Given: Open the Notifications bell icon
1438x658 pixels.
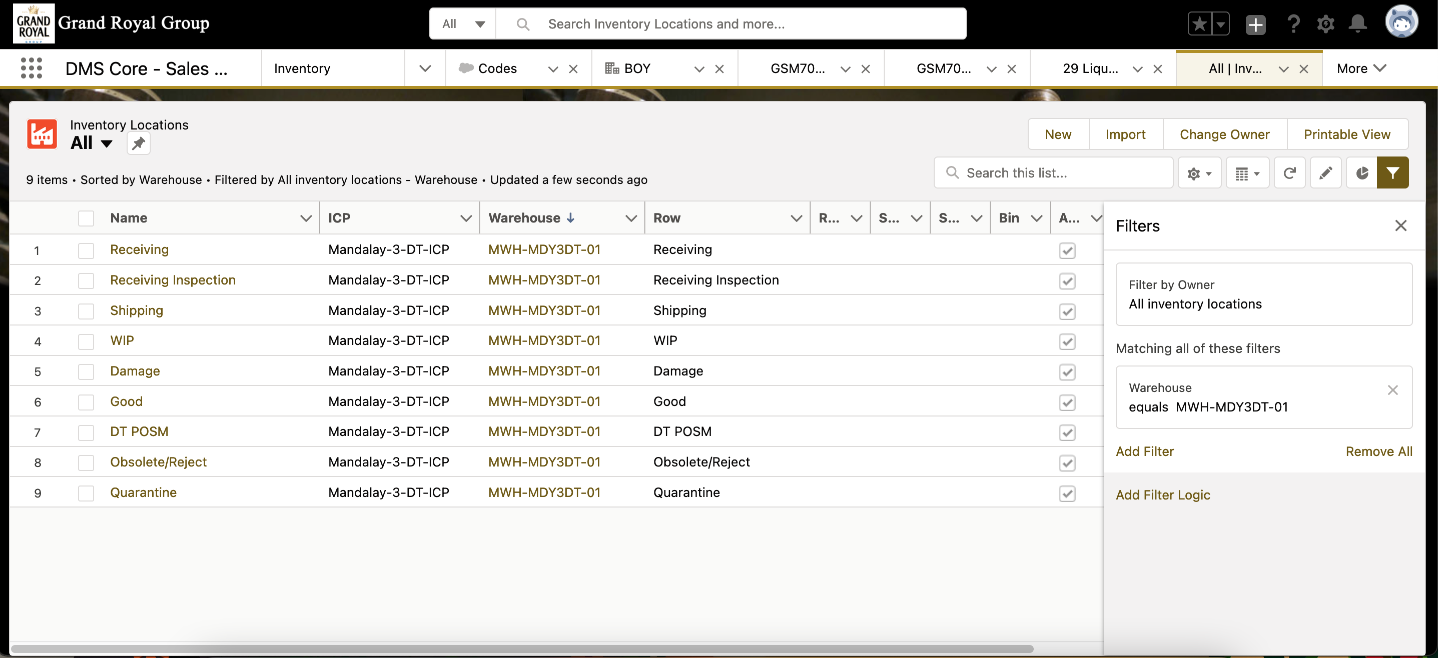Looking at the screenshot, I should click(x=1357, y=24).
